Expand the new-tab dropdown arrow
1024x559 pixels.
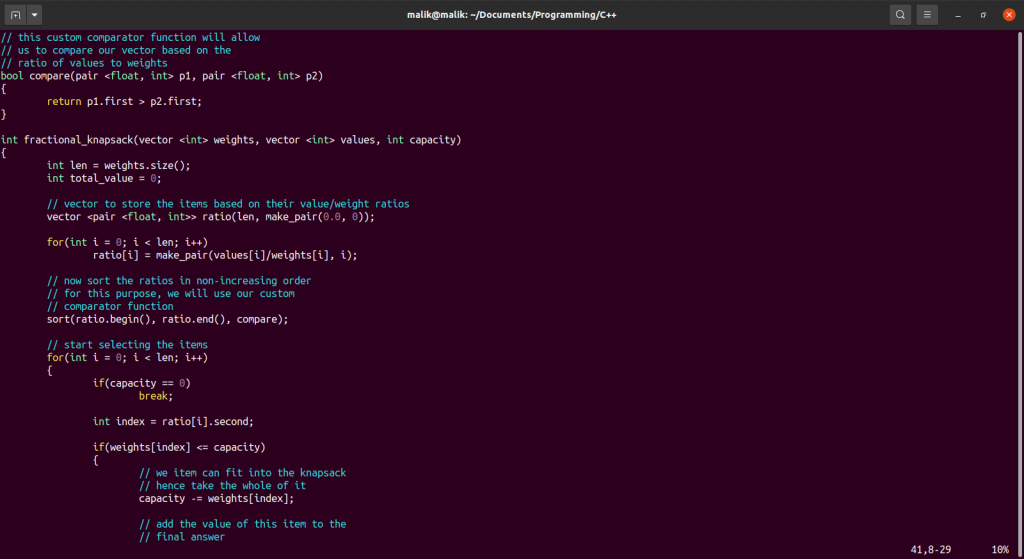pyautogui.click(x=35, y=14)
